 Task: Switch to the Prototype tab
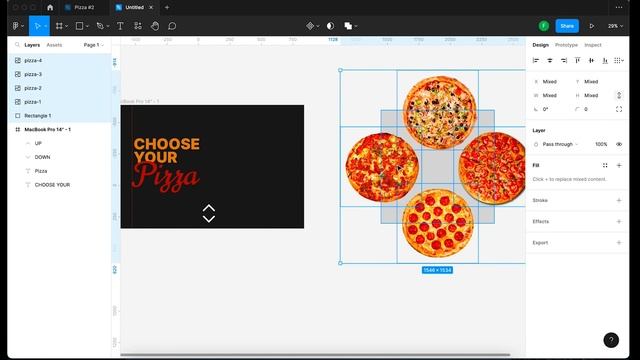point(566,45)
